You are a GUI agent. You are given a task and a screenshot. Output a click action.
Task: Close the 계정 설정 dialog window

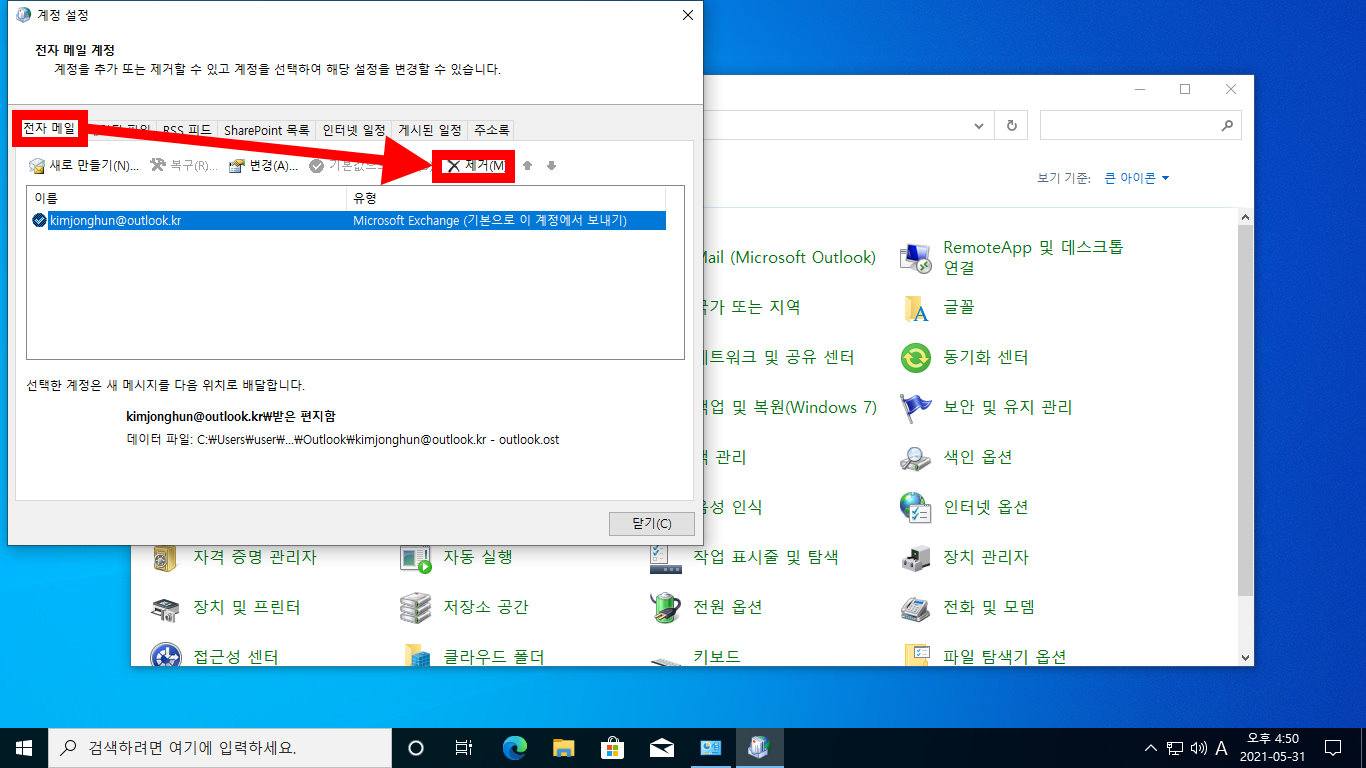point(688,15)
